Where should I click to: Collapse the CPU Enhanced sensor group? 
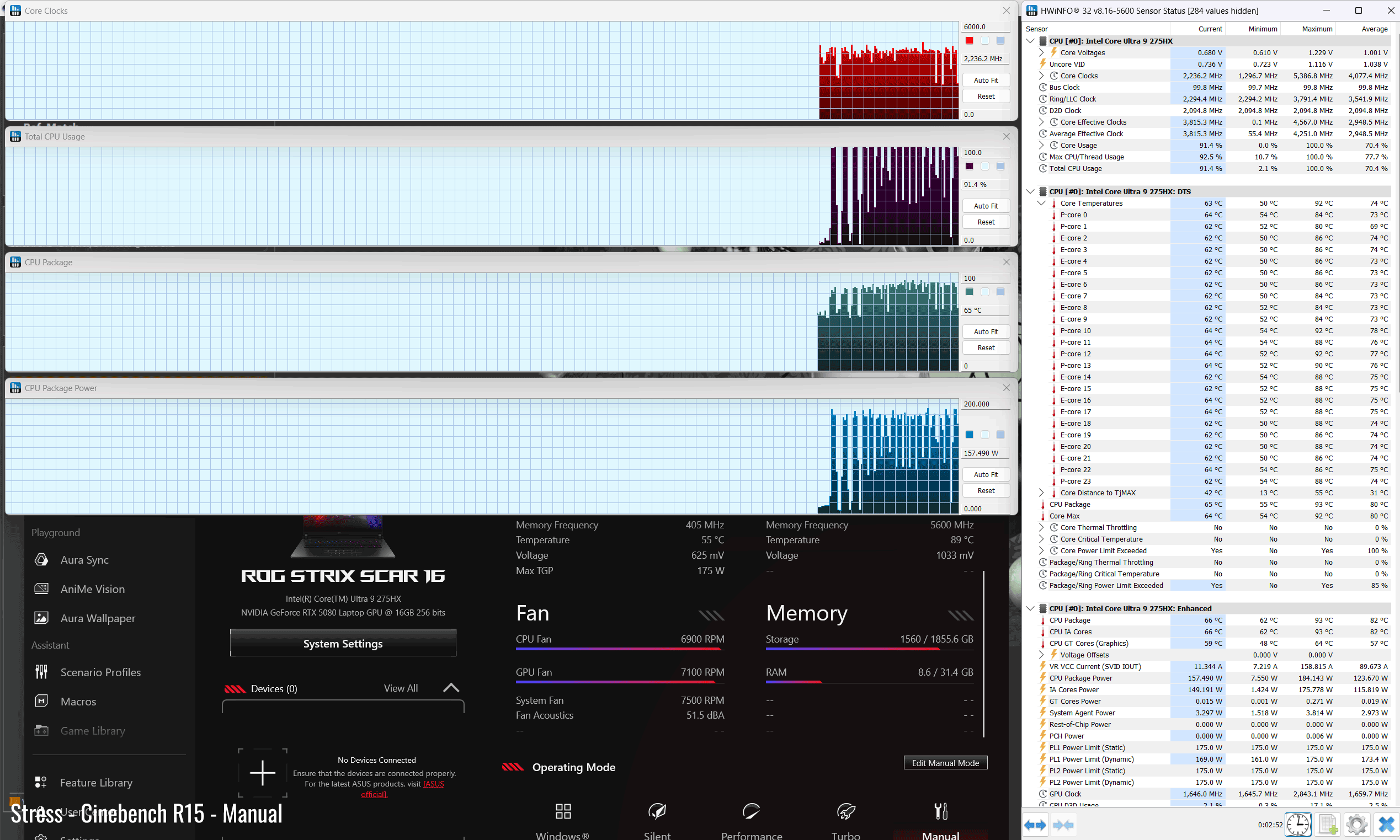1031,608
